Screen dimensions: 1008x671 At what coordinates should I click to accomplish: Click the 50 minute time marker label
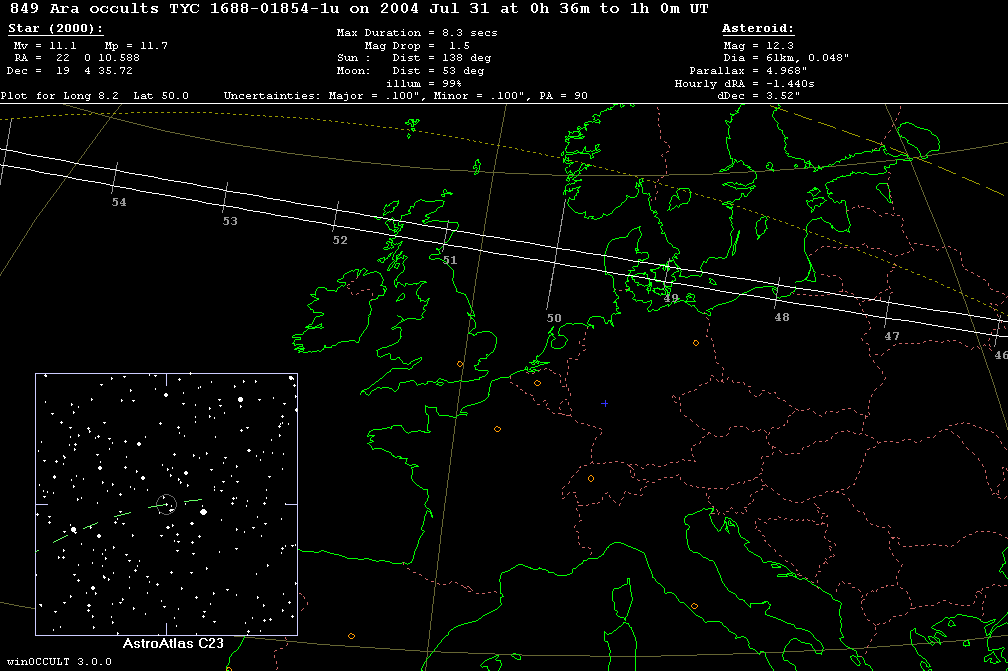(554, 318)
